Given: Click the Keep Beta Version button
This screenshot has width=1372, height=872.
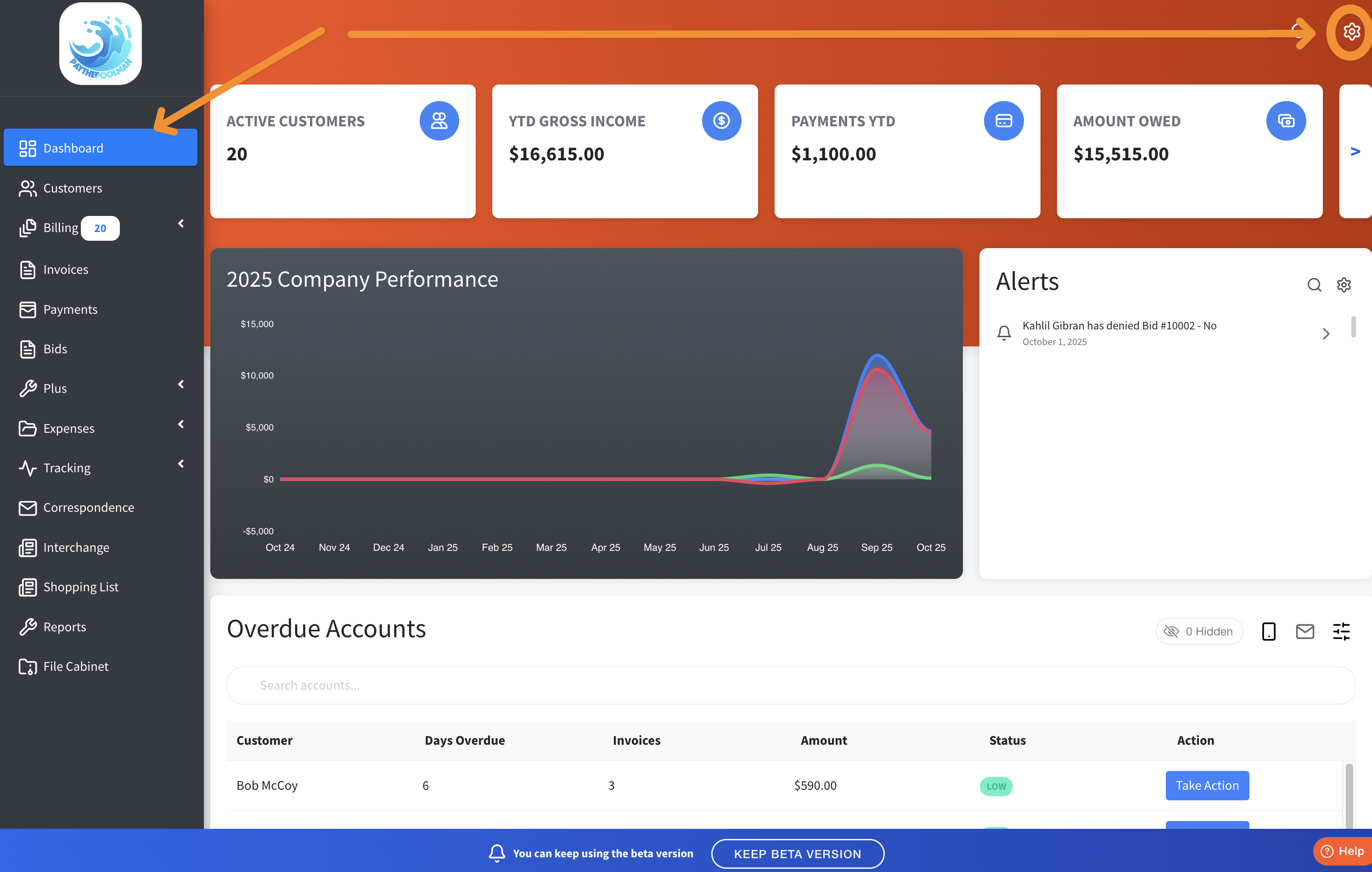Looking at the screenshot, I should click(x=797, y=853).
